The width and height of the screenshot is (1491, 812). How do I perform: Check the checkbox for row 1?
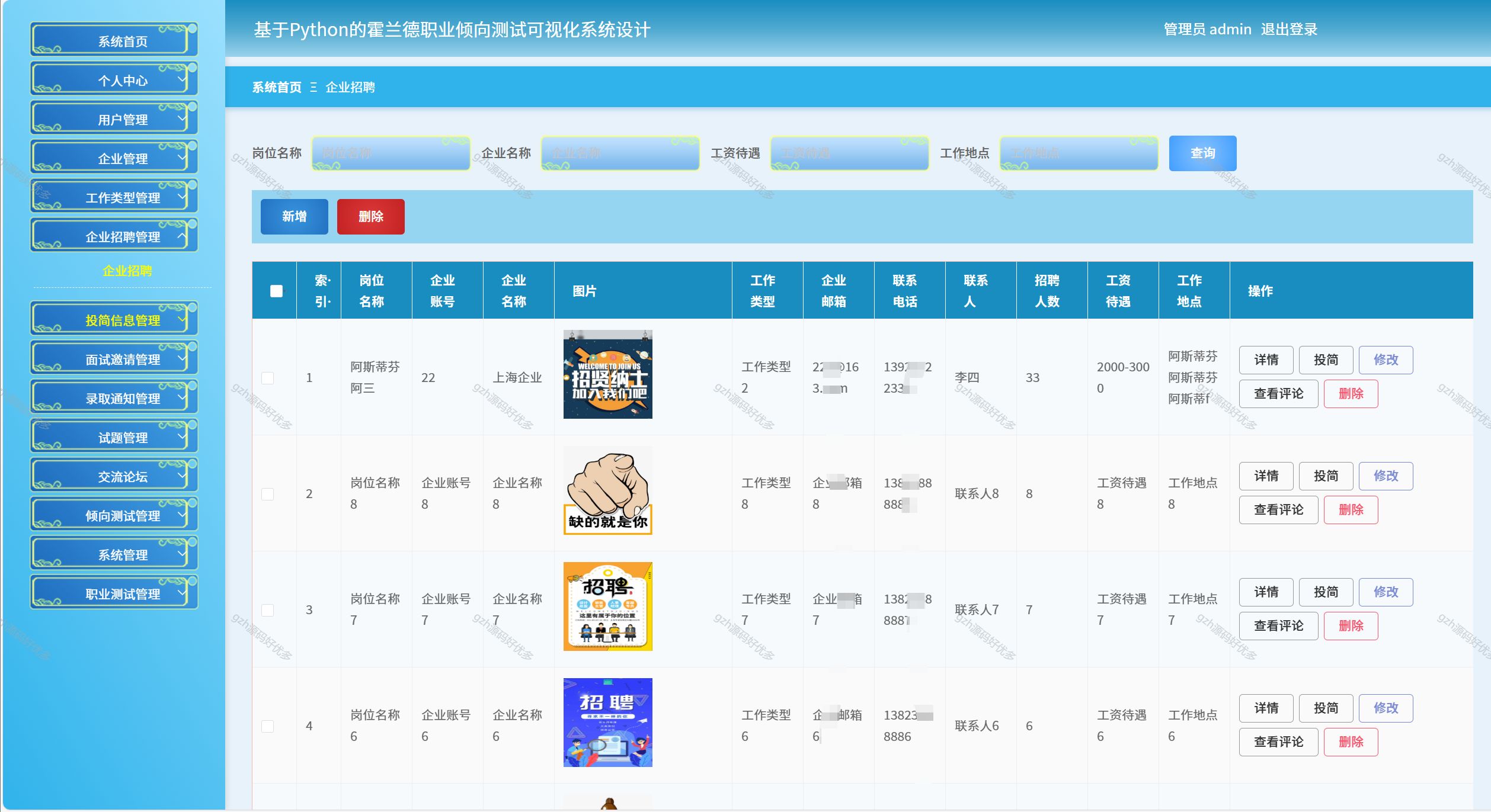click(268, 378)
